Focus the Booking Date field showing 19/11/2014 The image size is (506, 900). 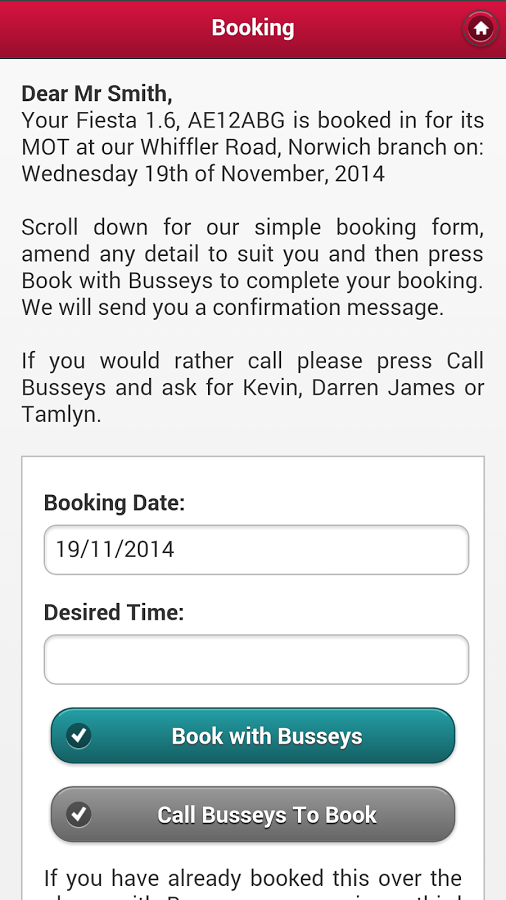[x=256, y=550]
